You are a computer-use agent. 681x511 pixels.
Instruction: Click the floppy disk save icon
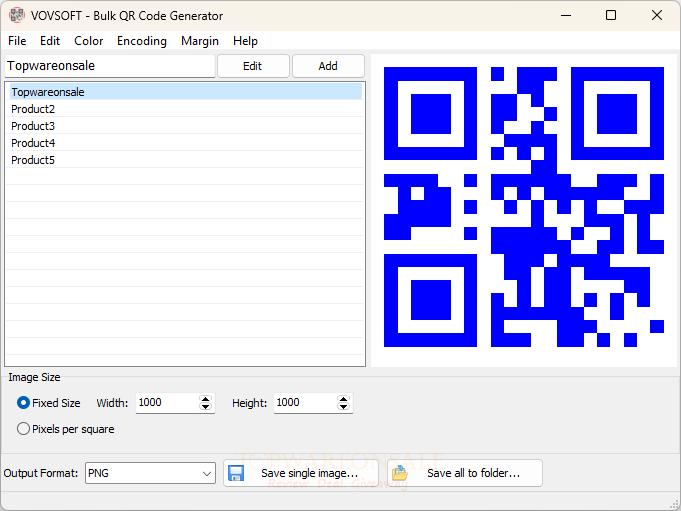[x=236, y=473]
